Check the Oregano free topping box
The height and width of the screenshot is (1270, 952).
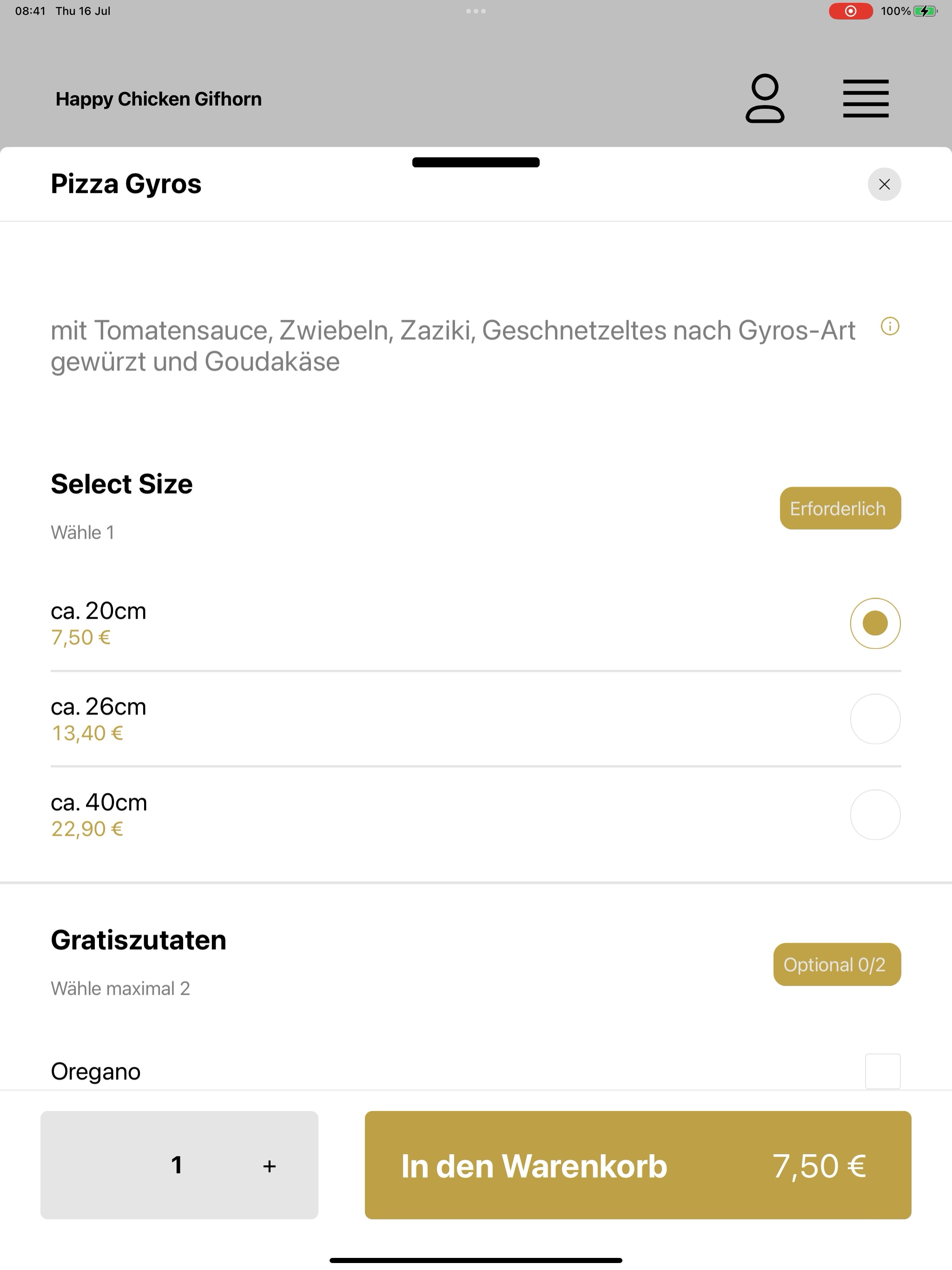click(883, 1072)
